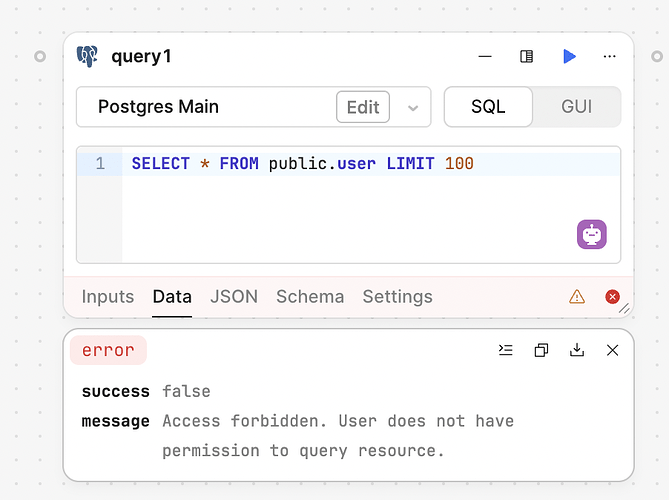Open the Schema tab
This screenshot has height=500, width=669.
click(x=310, y=296)
